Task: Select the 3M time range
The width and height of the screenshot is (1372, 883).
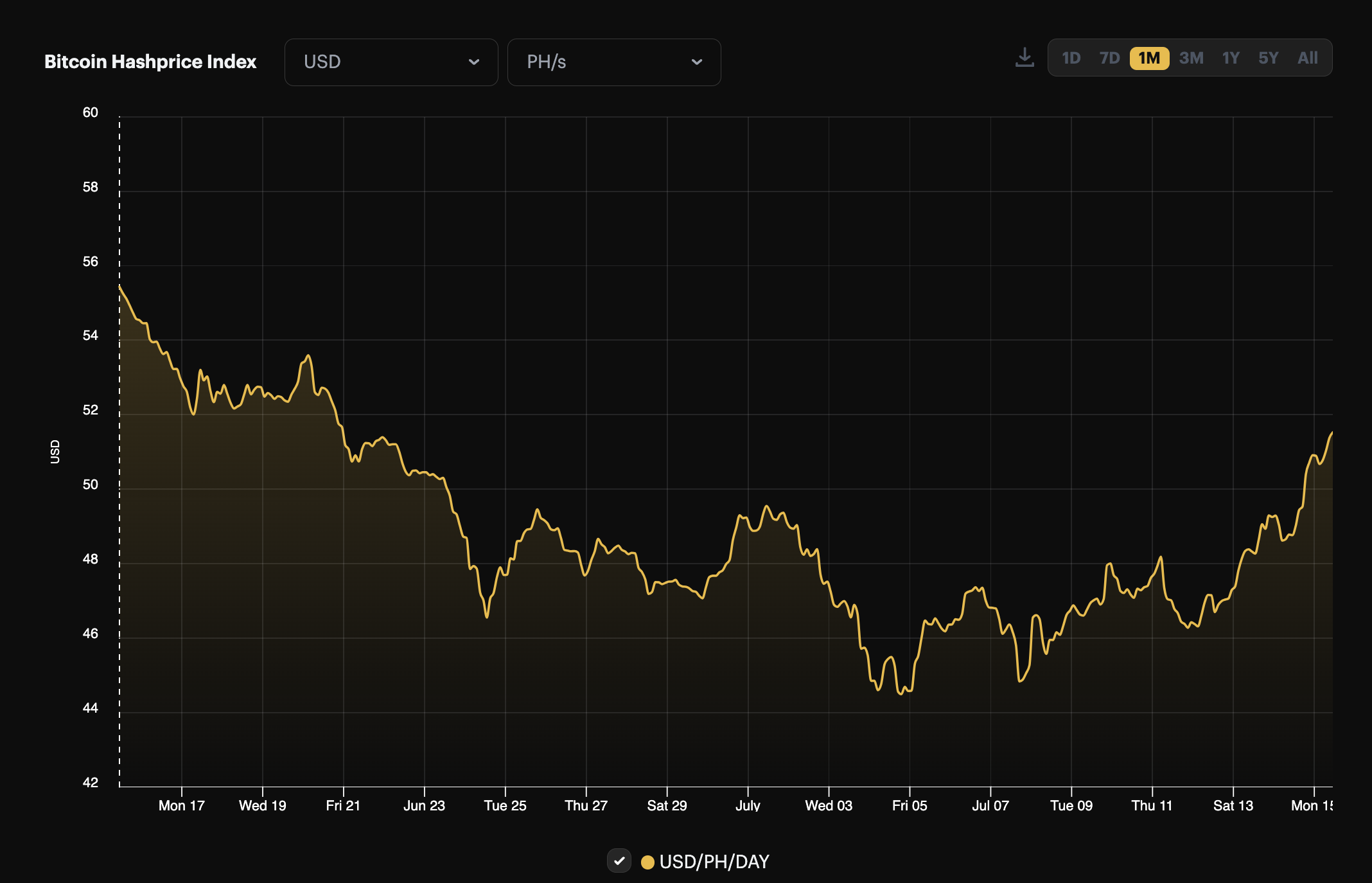Action: 1191,58
